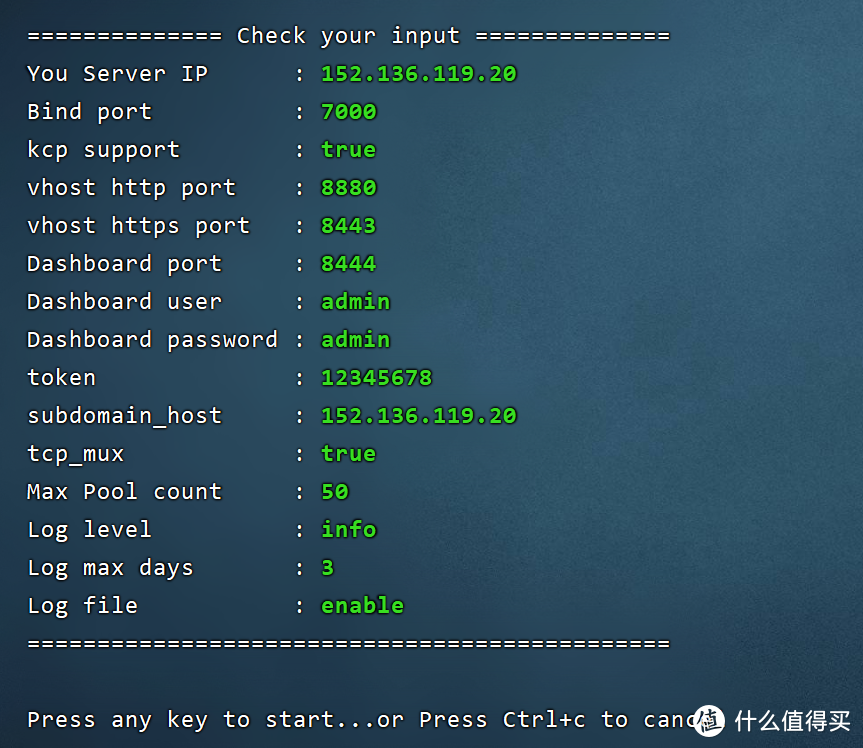
Task: Click the Bind port value 7000
Action: point(348,112)
